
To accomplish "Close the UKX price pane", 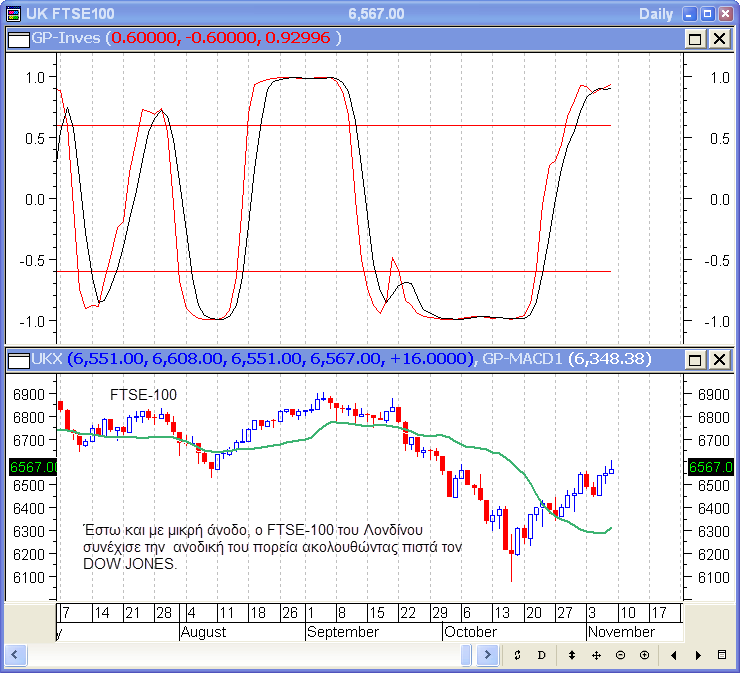I will tap(718, 358).
